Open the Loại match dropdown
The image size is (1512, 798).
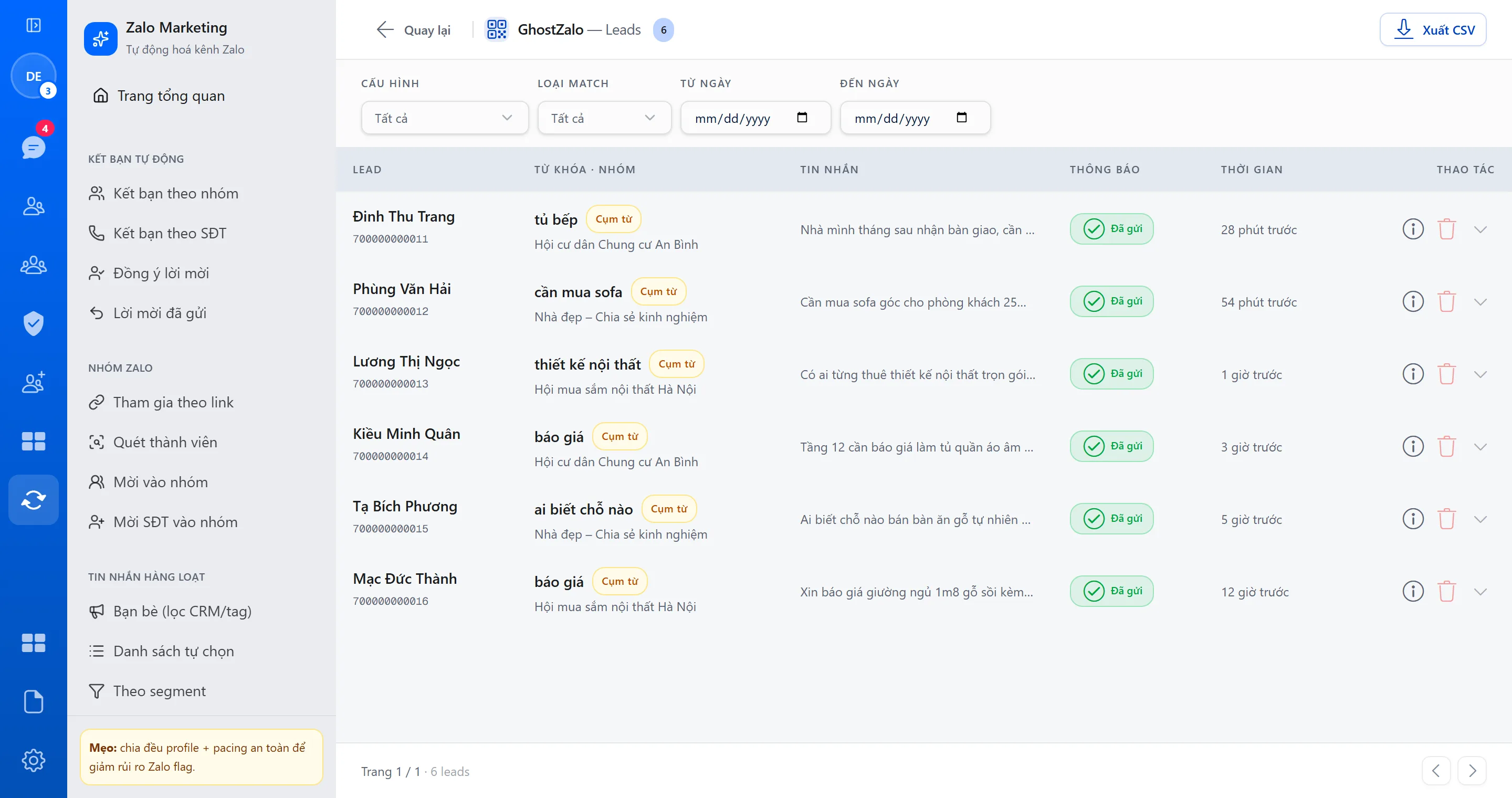click(x=604, y=118)
